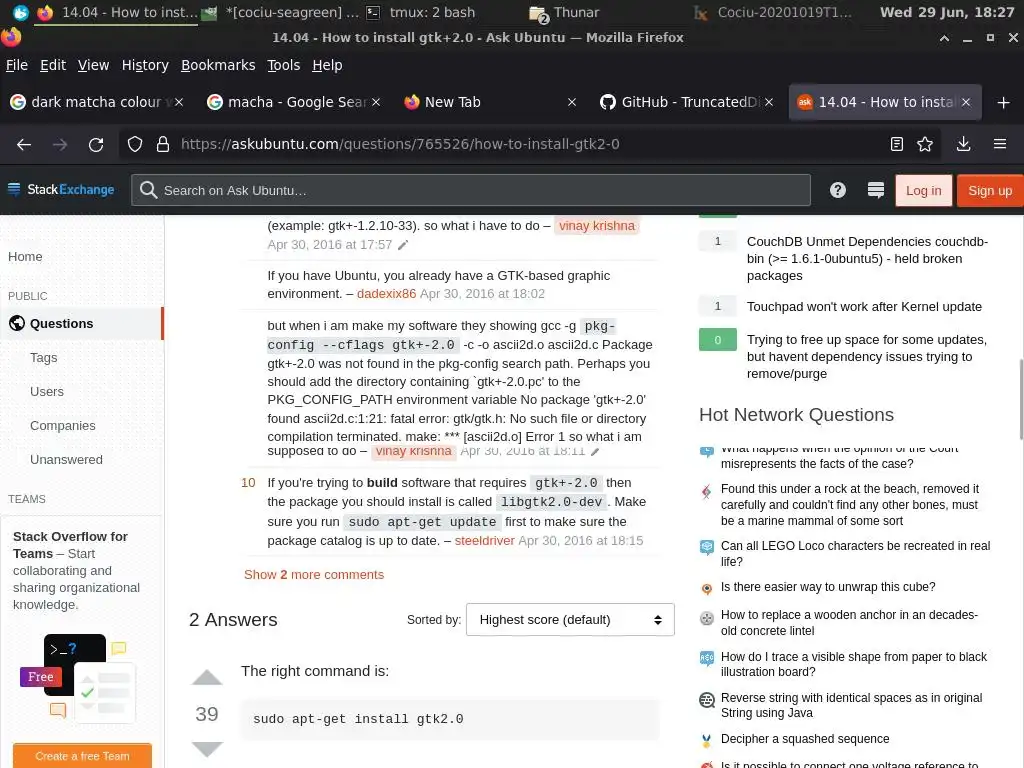Downvote the answer with the down arrow
Image resolution: width=1024 pixels, height=768 pixels.
(207, 748)
